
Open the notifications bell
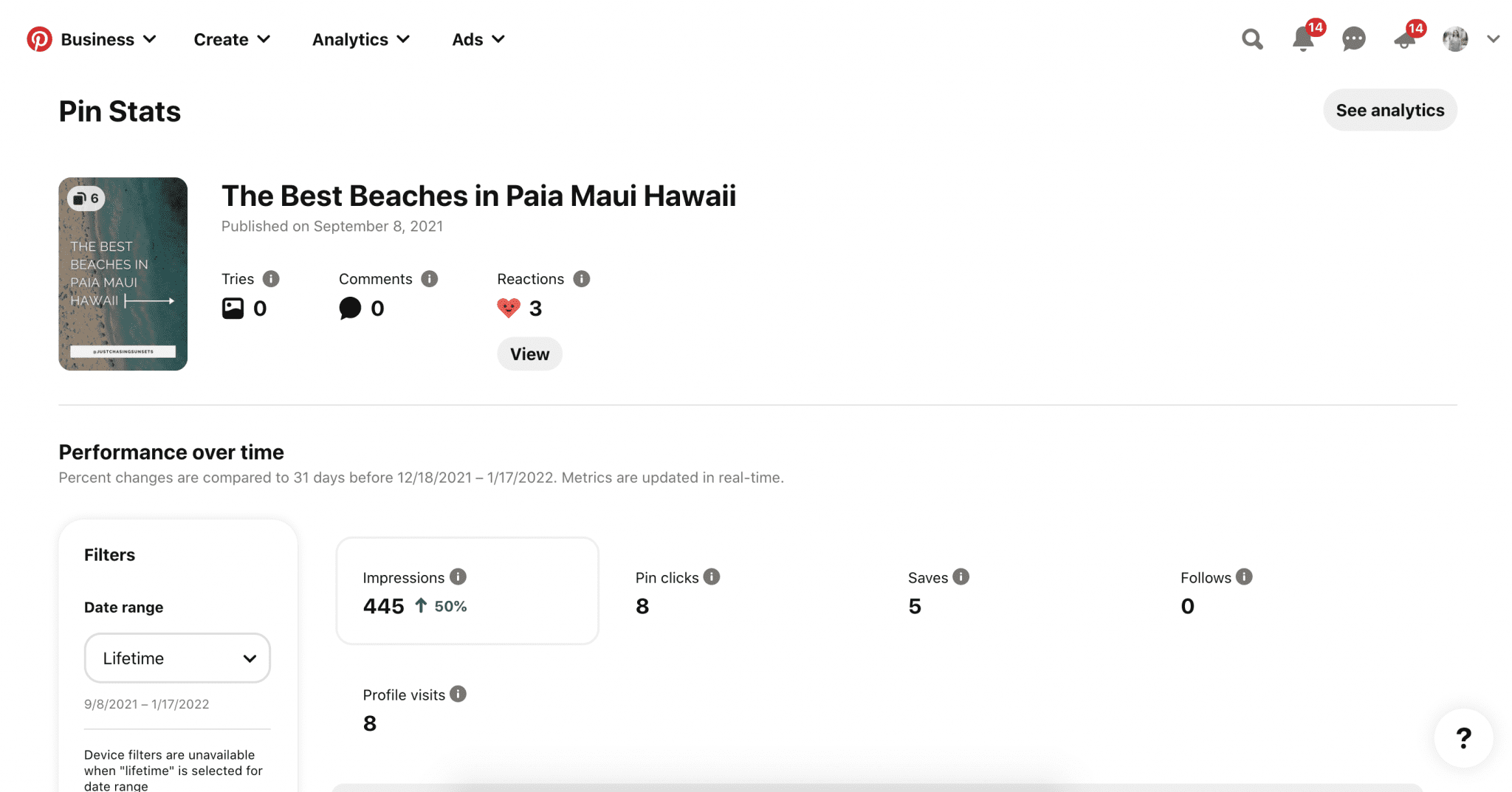pos(1303,39)
